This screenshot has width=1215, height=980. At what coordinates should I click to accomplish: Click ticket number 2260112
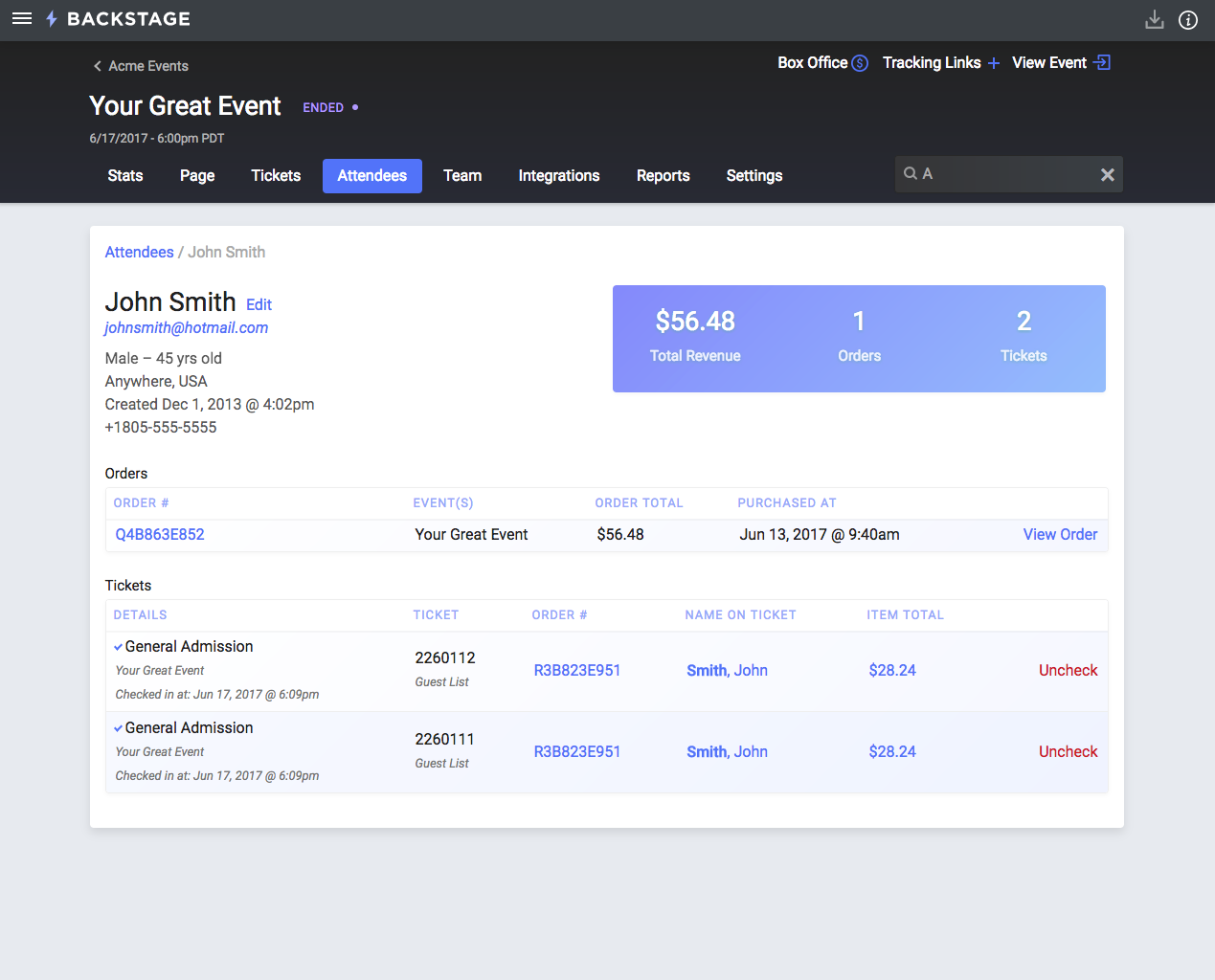click(x=445, y=658)
